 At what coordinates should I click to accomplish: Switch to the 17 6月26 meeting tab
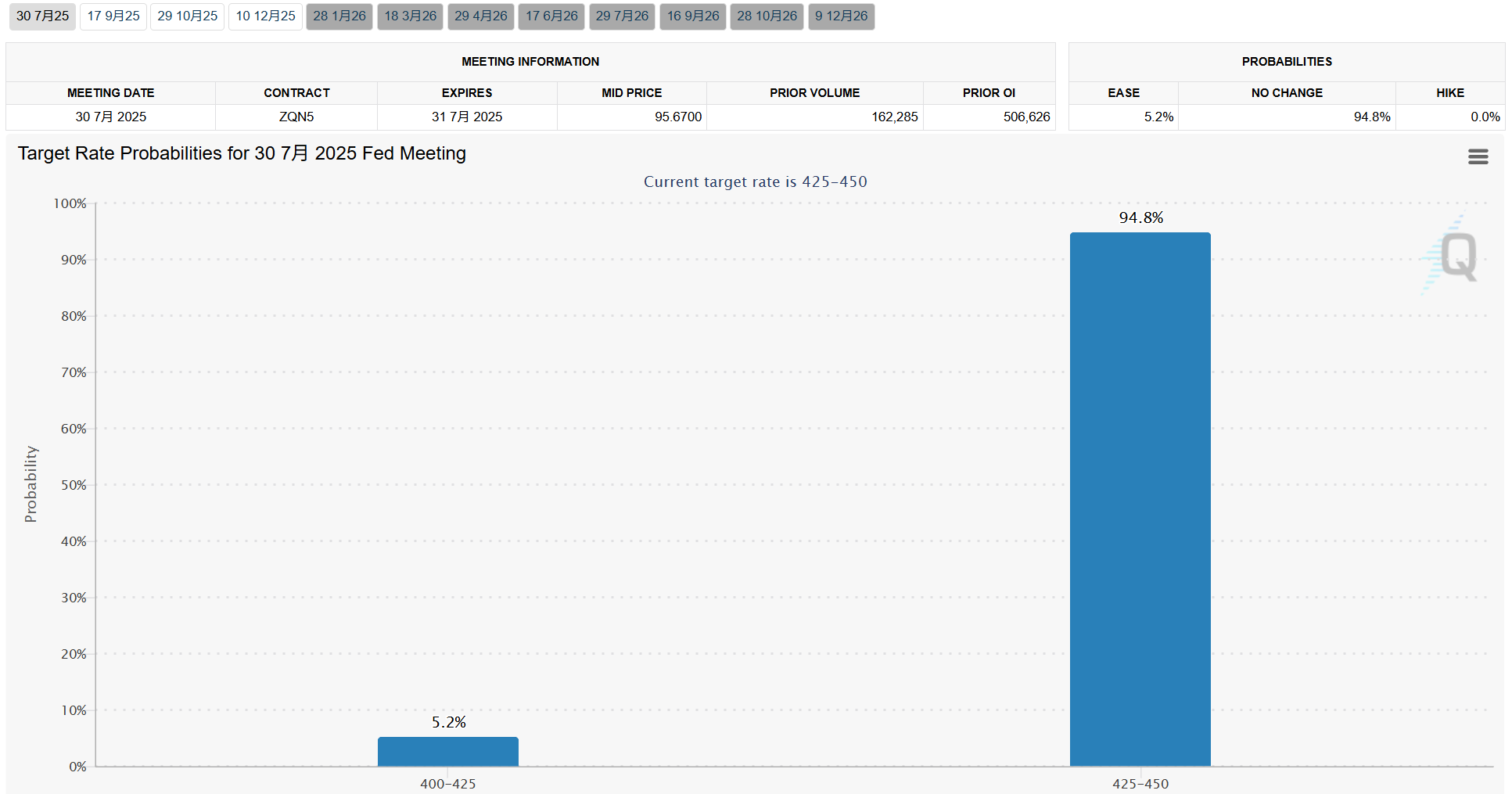coord(551,16)
